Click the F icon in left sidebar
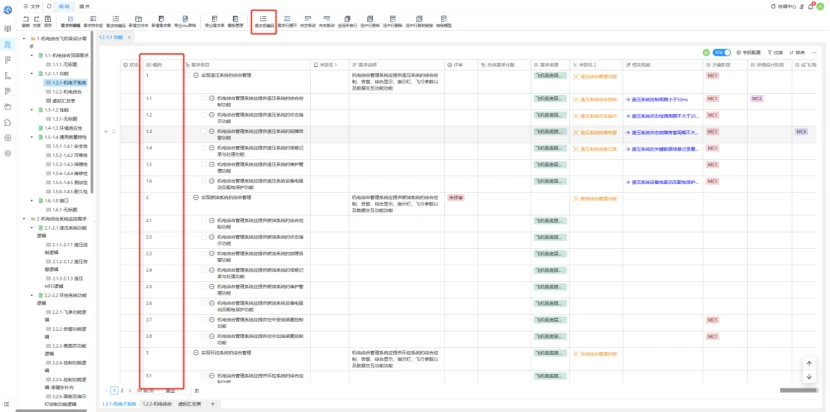This screenshot has width=830, height=412. click(7, 60)
